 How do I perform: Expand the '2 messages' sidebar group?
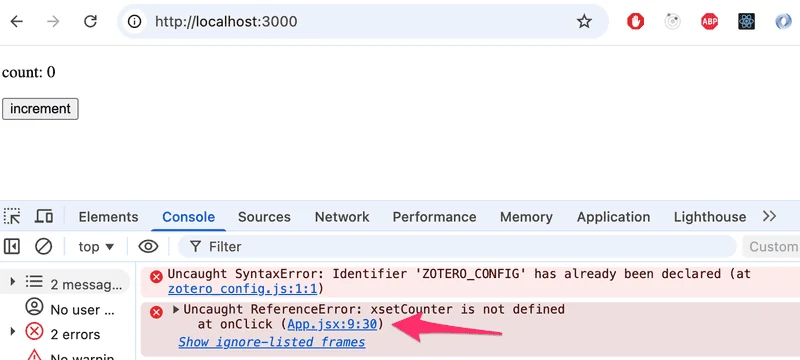click(x=13, y=281)
